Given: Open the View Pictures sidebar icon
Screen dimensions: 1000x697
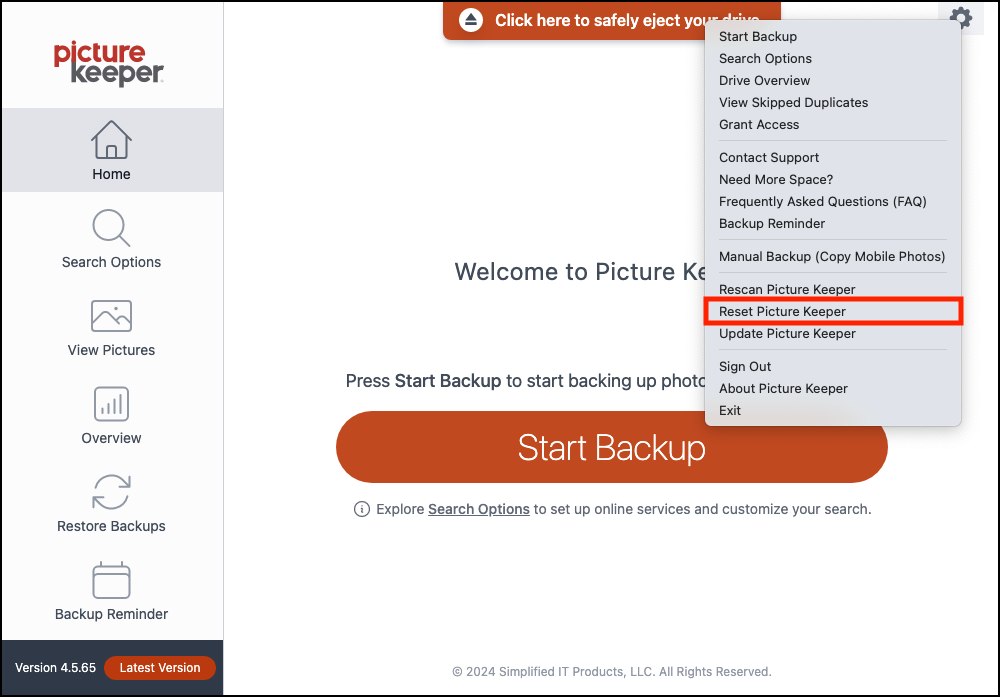Looking at the screenshot, I should tap(112, 316).
